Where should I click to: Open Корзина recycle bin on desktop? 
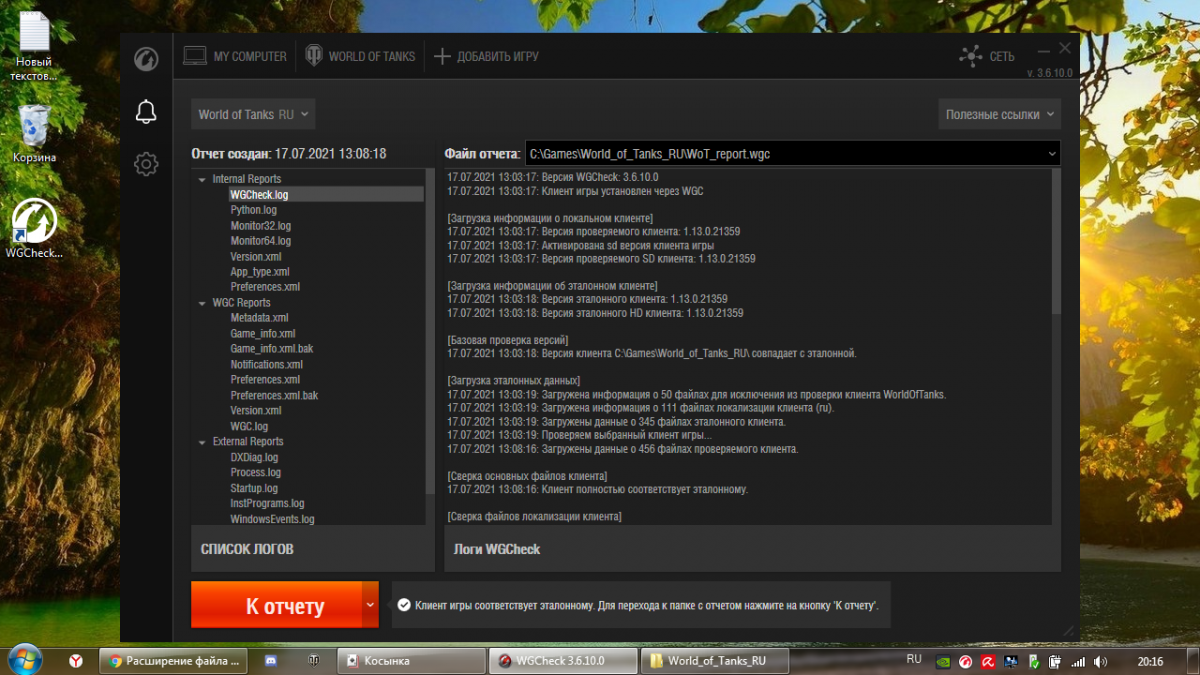[x=34, y=133]
